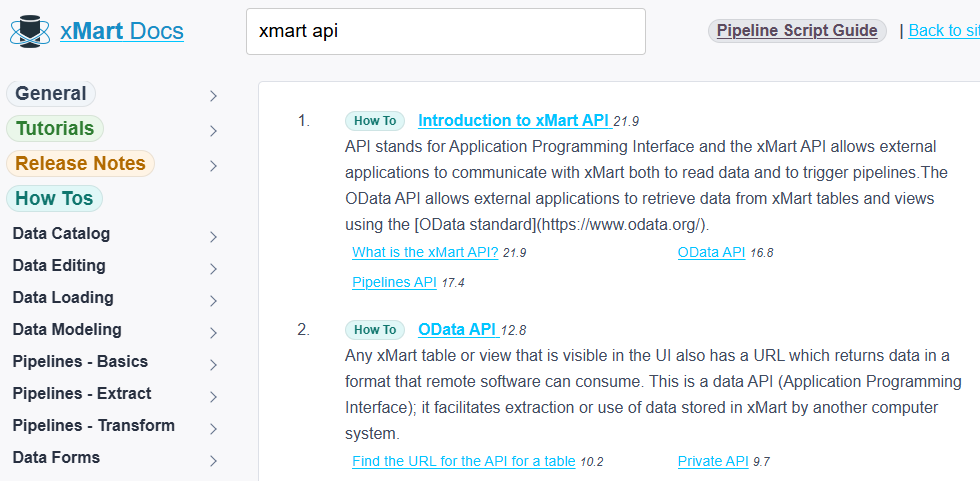Image resolution: width=980 pixels, height=481 pixels.
Task: Click the search box containing 'xmart api'
Action: pos(446,31)
